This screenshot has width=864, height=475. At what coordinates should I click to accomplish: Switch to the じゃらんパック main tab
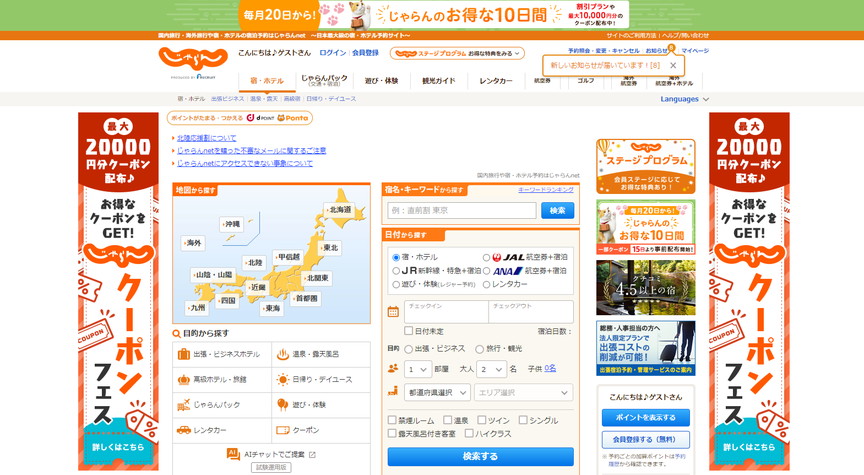[325, 80]
